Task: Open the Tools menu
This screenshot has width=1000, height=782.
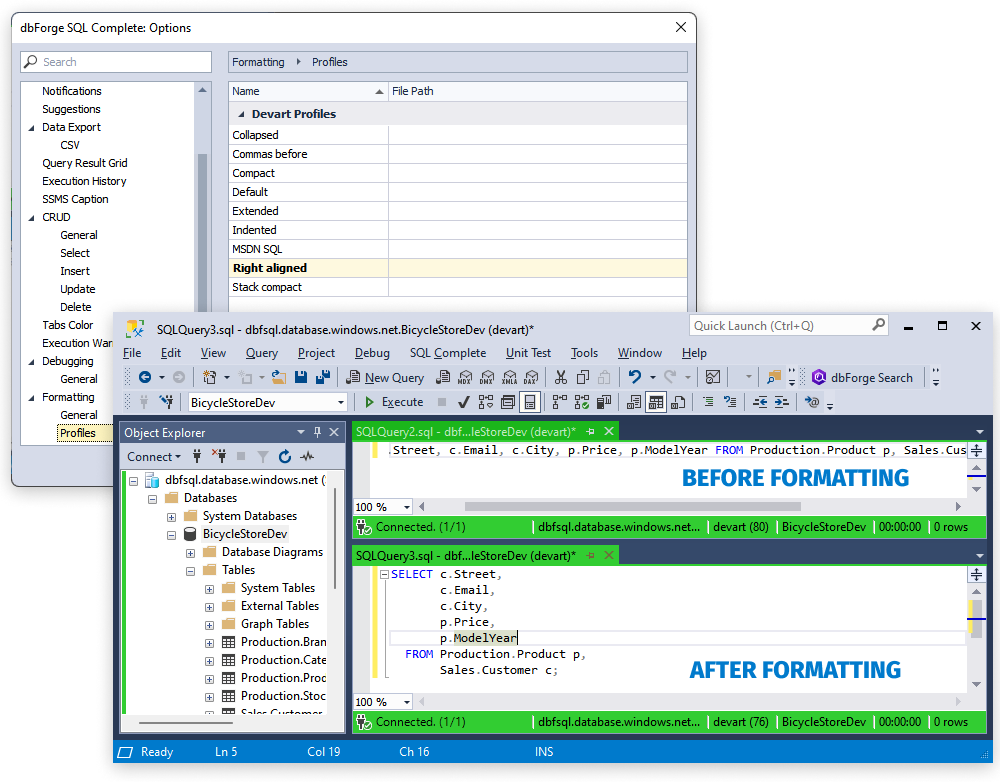Action: tap(584, 353)
